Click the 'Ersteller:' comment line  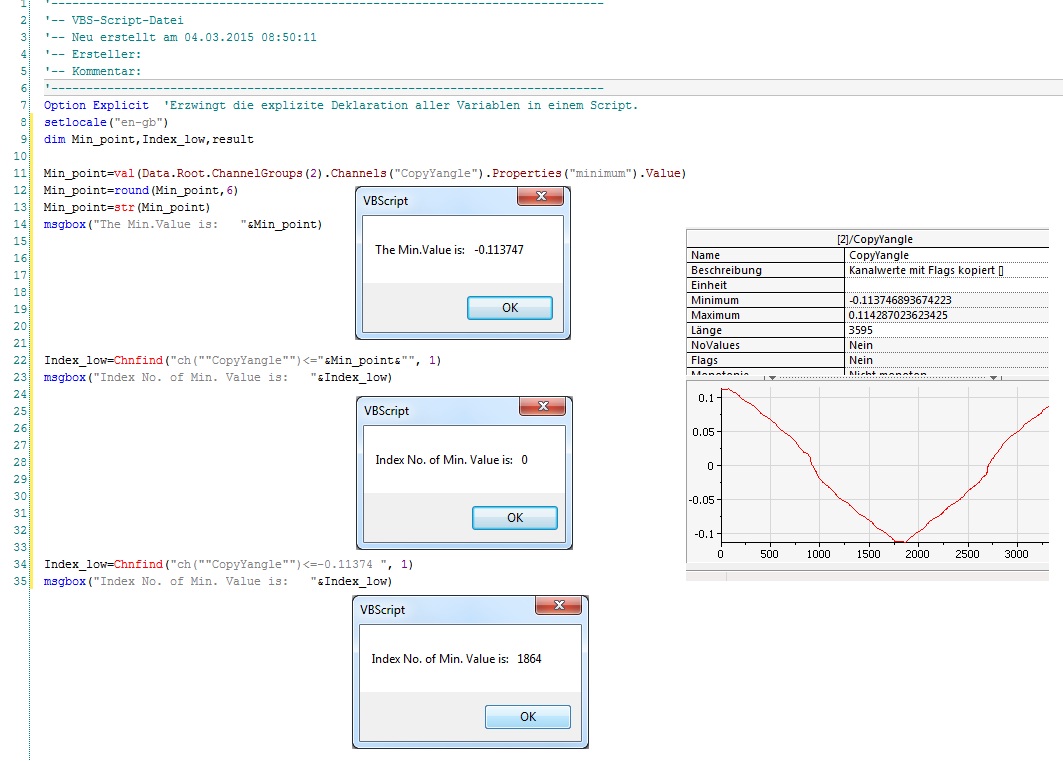93,54
